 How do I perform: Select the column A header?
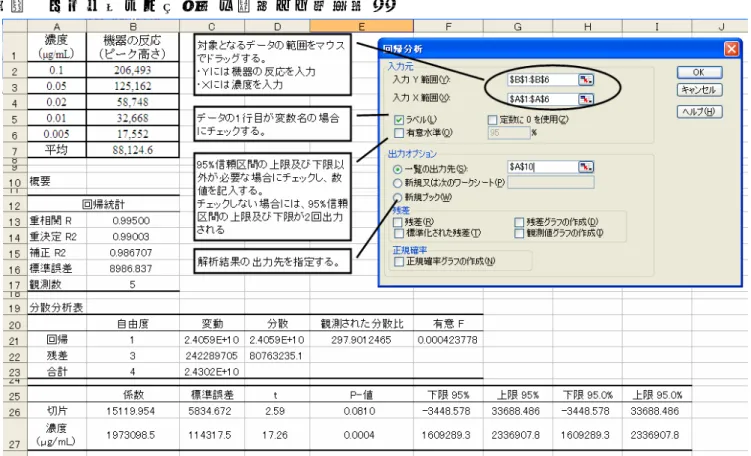click(57, 26)
